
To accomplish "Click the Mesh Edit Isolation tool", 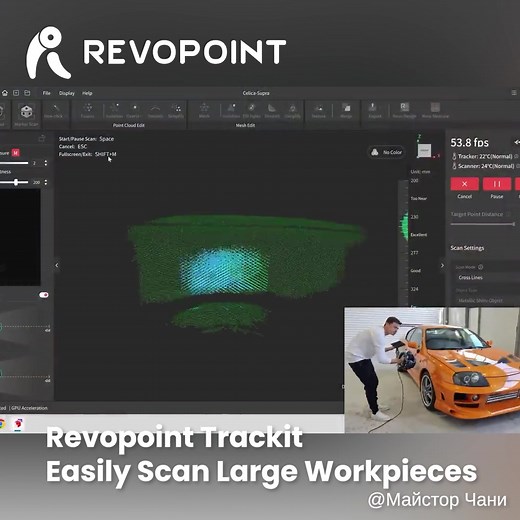I will (x=231, y=111).
